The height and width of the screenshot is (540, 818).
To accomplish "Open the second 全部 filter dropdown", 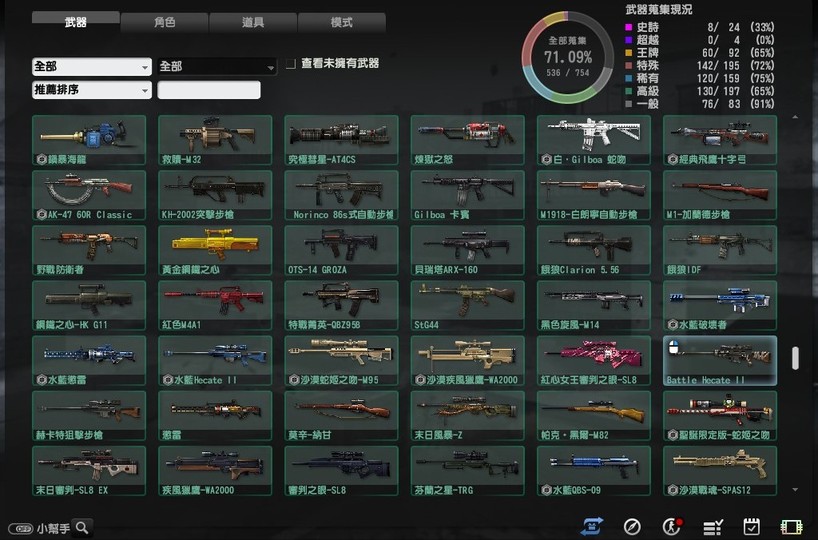I will pos(216,67).
